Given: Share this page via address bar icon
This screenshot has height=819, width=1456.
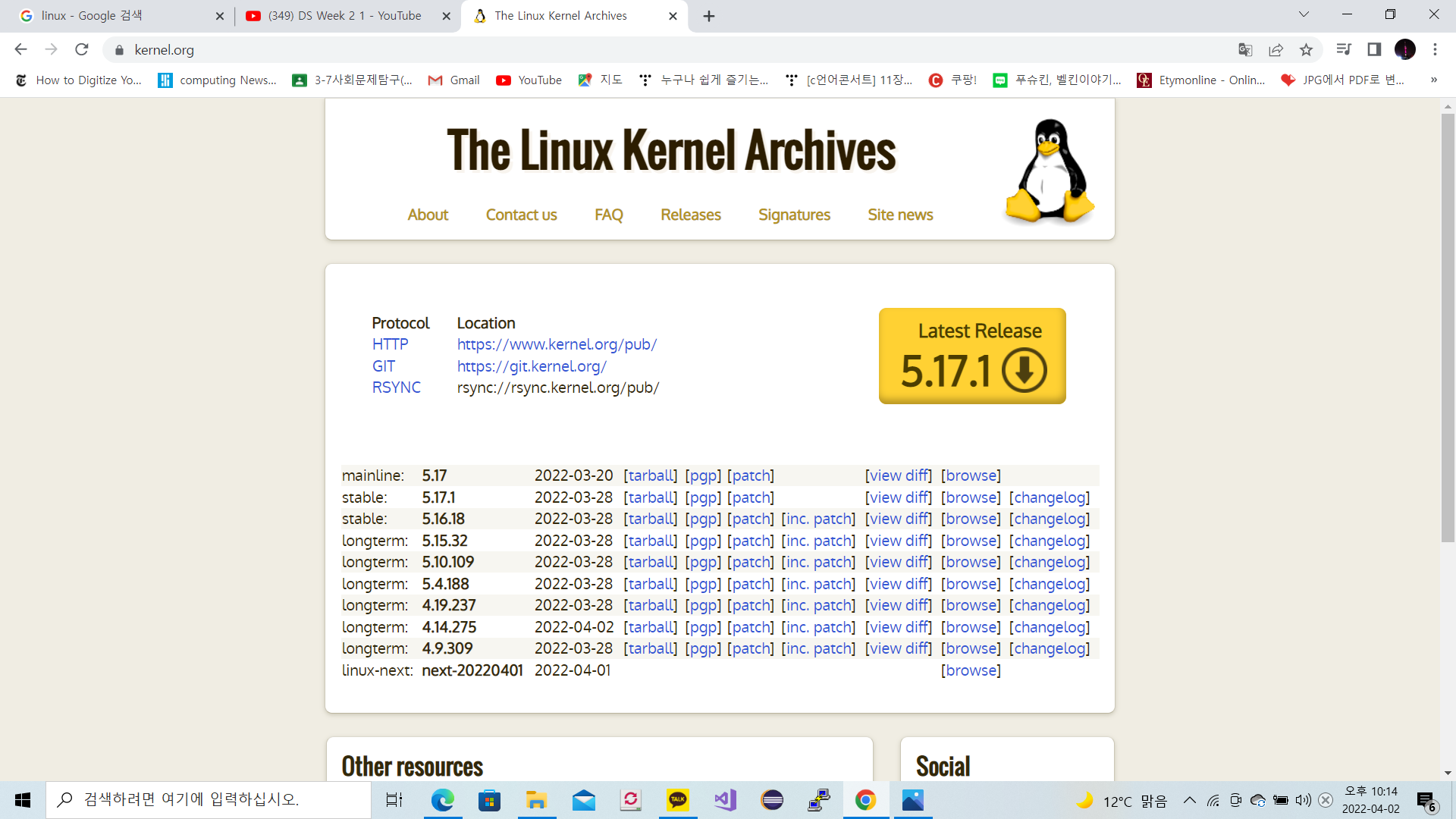Looking at the screenshot, I should (1276, 50).
